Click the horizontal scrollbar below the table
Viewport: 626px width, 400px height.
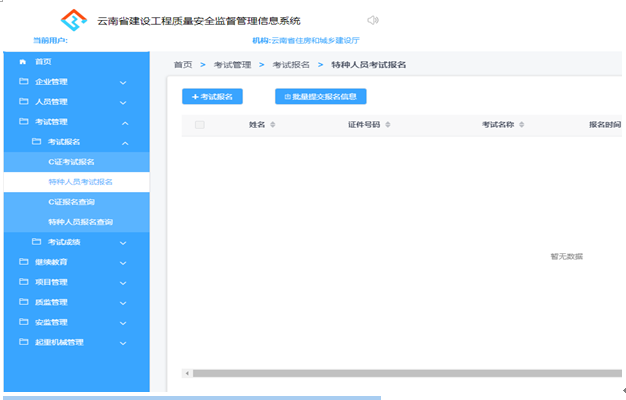coord(400,373)
